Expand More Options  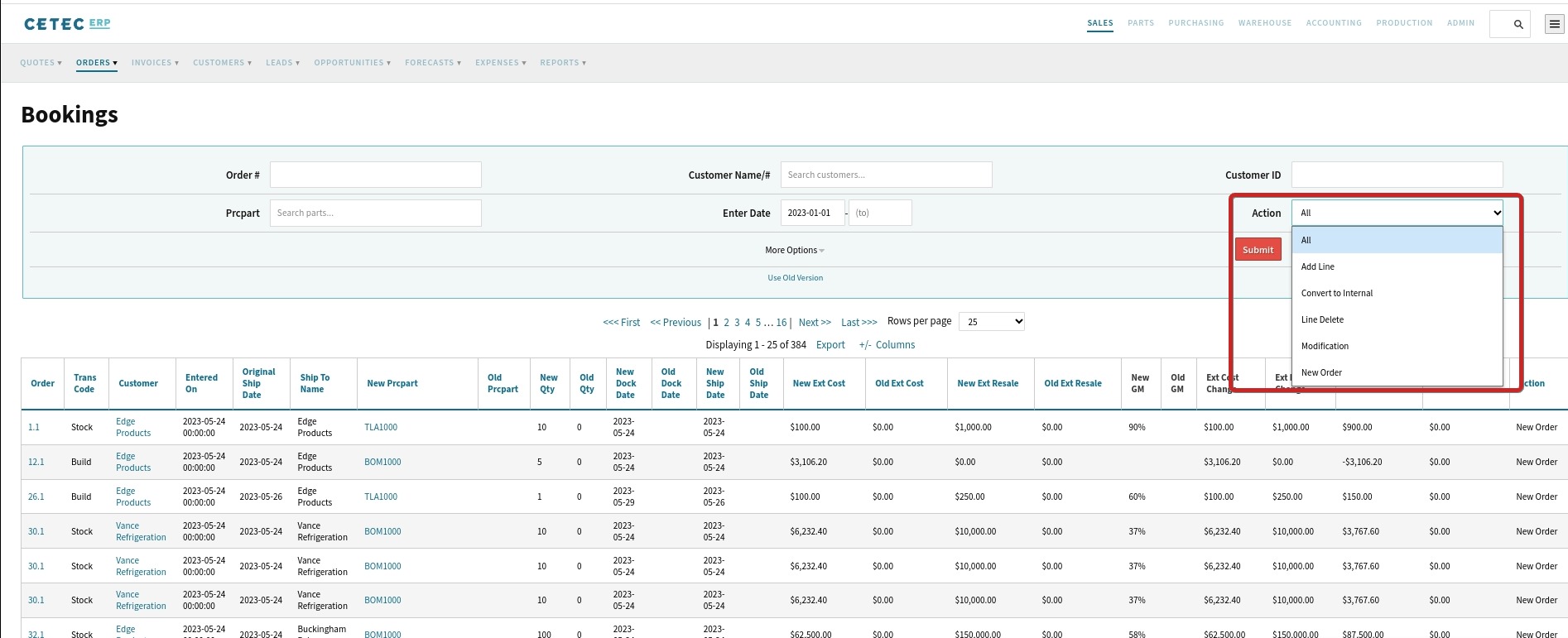click(x=795, y=250)
